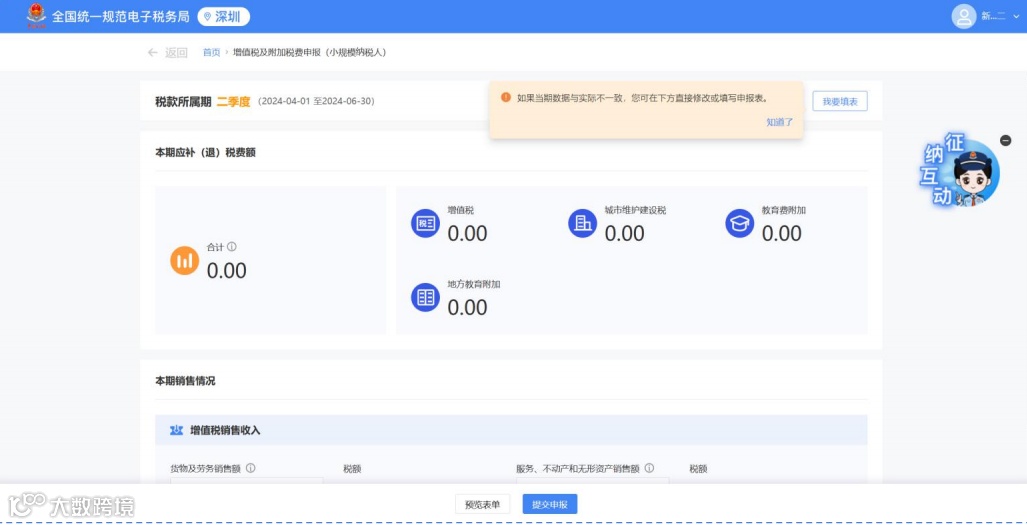This screenshot has width=1027, height=525.
Task: Expand the account dropdown arrow
Action: click(1016, 17)
